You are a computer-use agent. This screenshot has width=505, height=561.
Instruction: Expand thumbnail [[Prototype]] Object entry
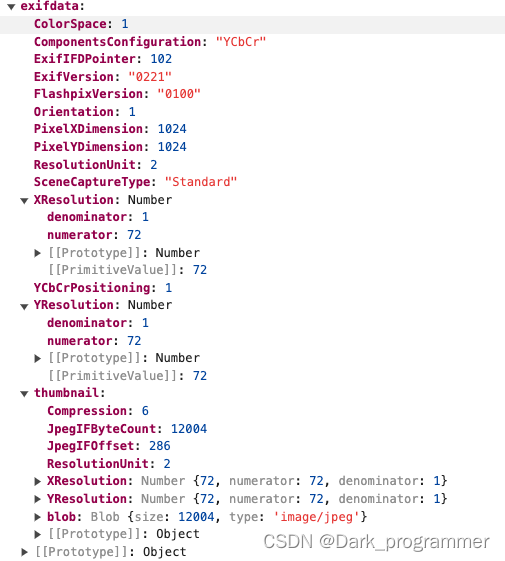point(38,535)
